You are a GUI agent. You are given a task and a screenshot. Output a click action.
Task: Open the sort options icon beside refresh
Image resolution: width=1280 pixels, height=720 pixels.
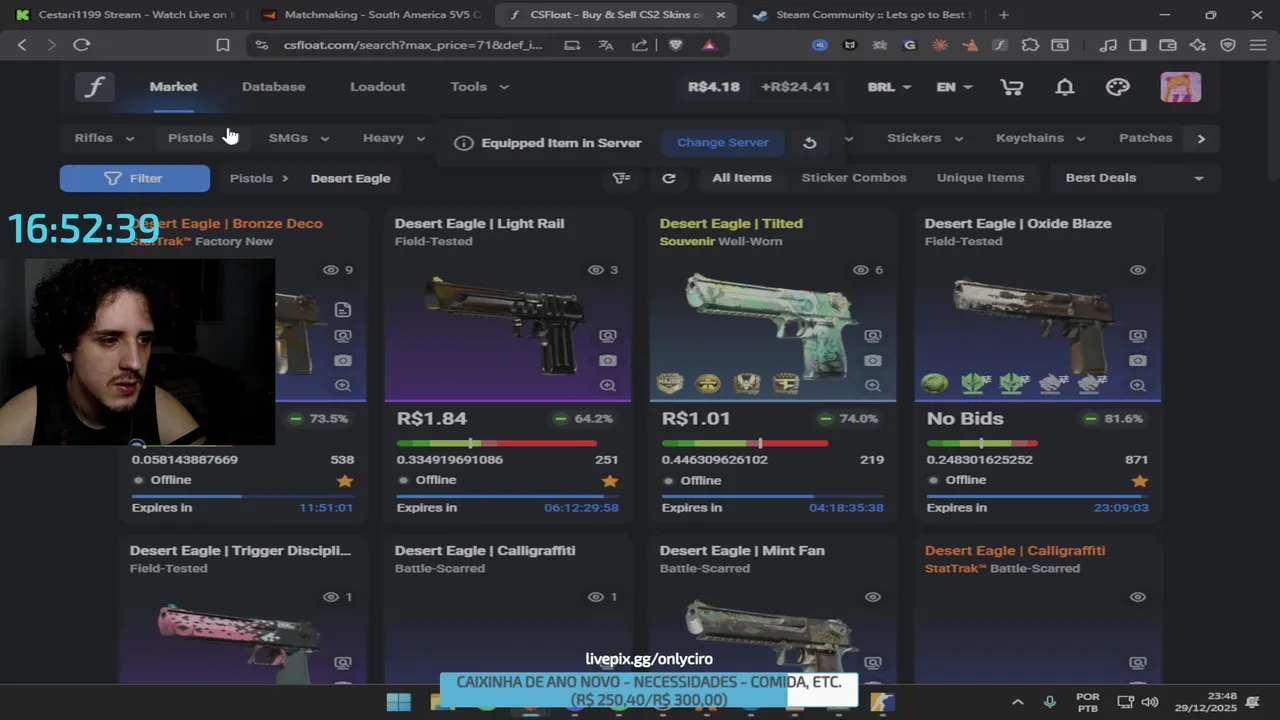click(x=622, y=178)
